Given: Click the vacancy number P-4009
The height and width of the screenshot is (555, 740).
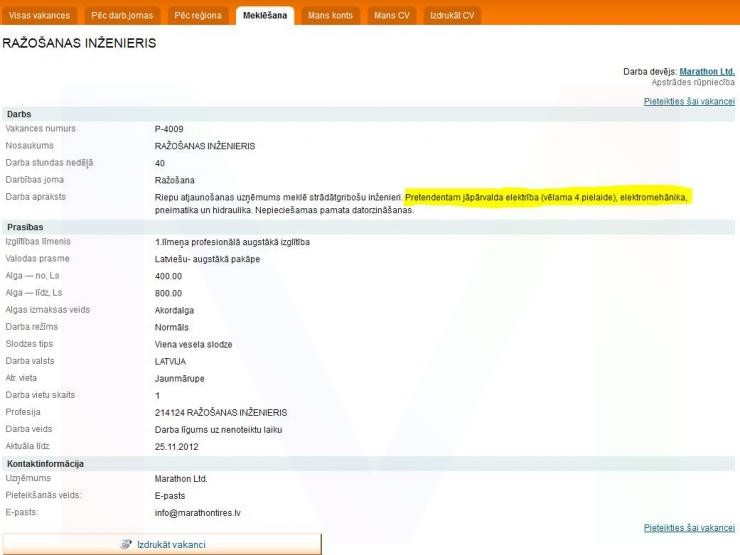Looking at the screenshot, I should (x=169, y=129).
